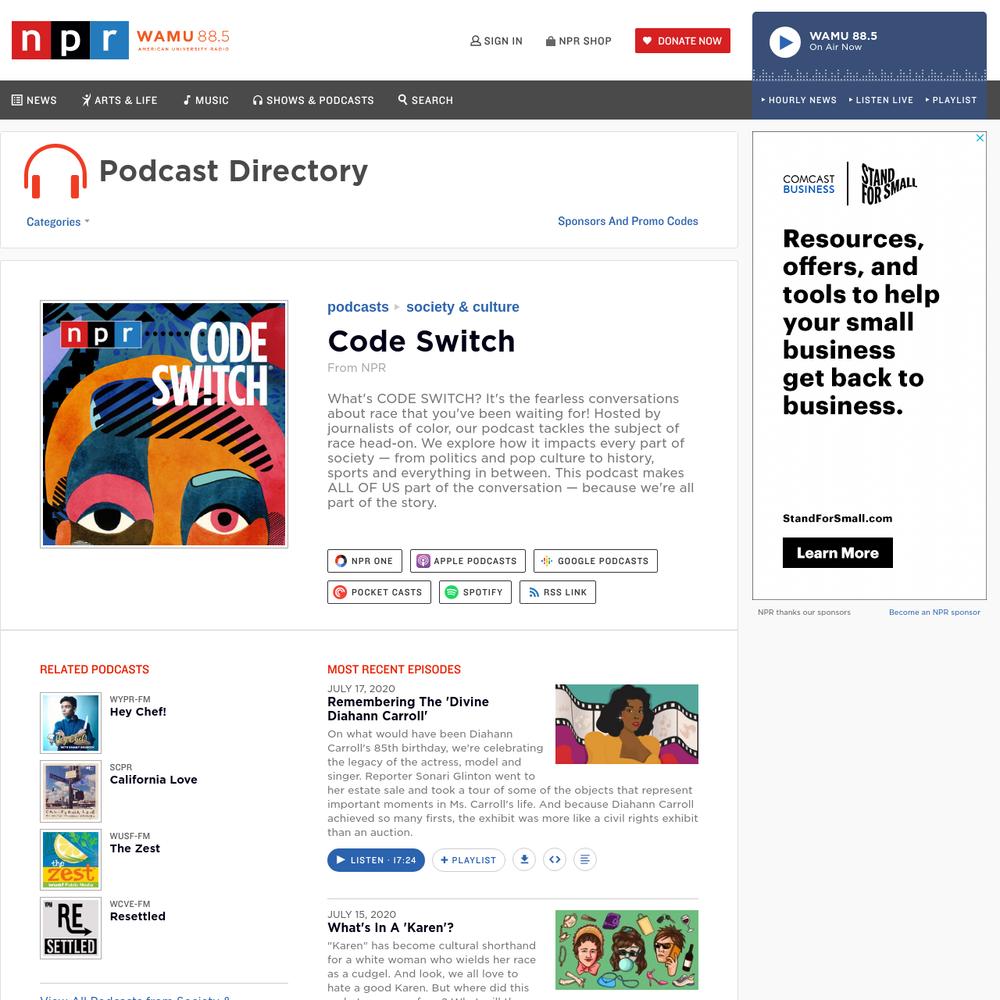Open embed code for Diahann Carroll episode
1000x1000 pixels.
[555, 860]
